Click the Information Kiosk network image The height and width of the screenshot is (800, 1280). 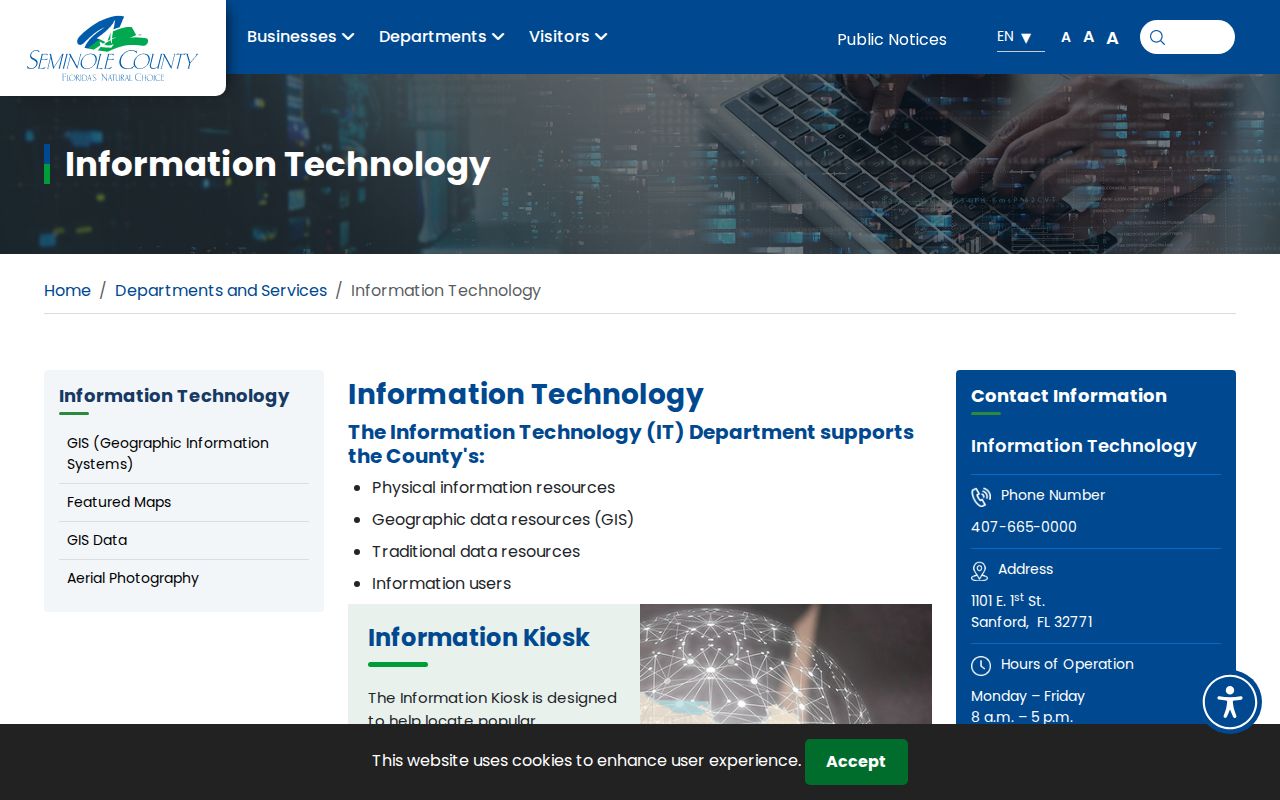point(786,664)
